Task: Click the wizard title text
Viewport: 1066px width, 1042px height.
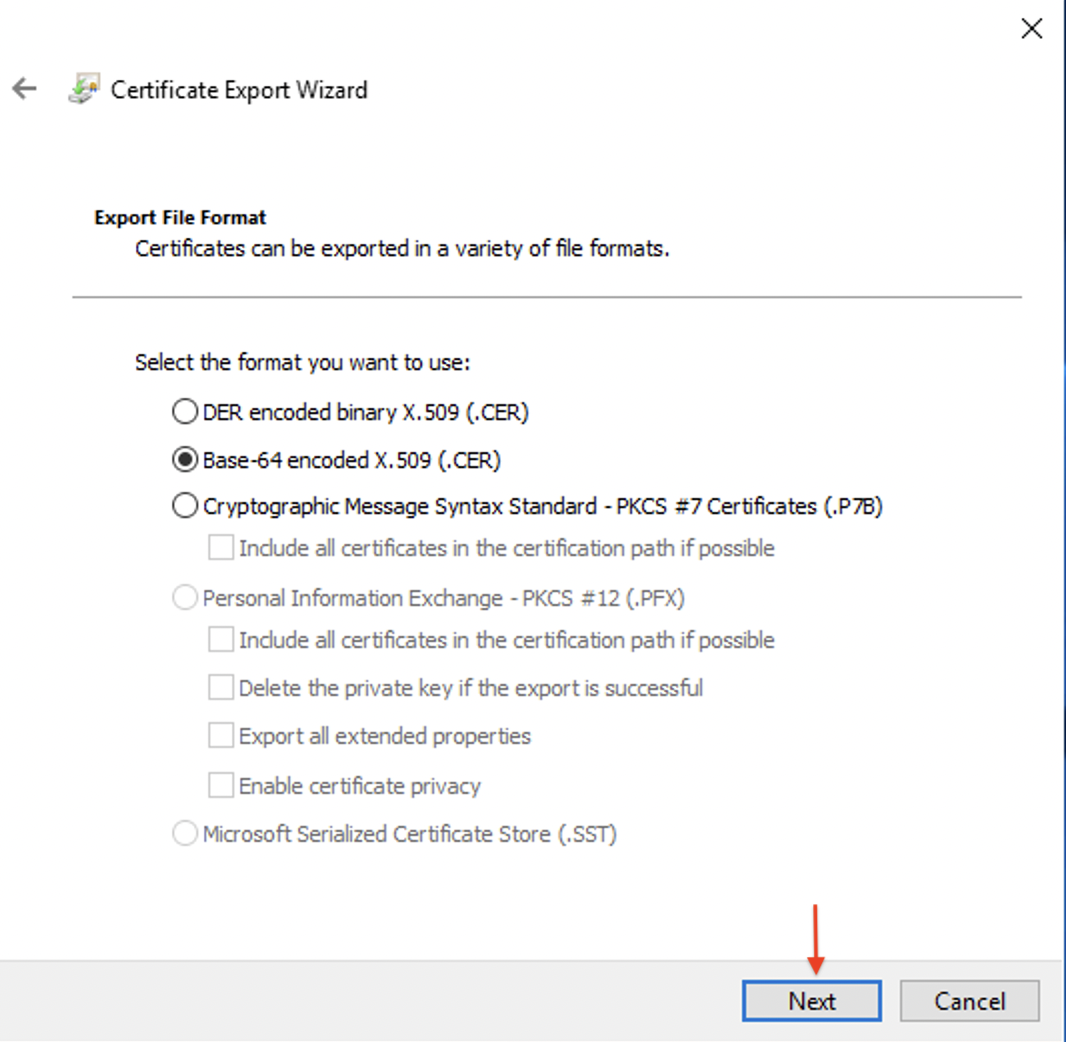Action: tap(240, 90)
